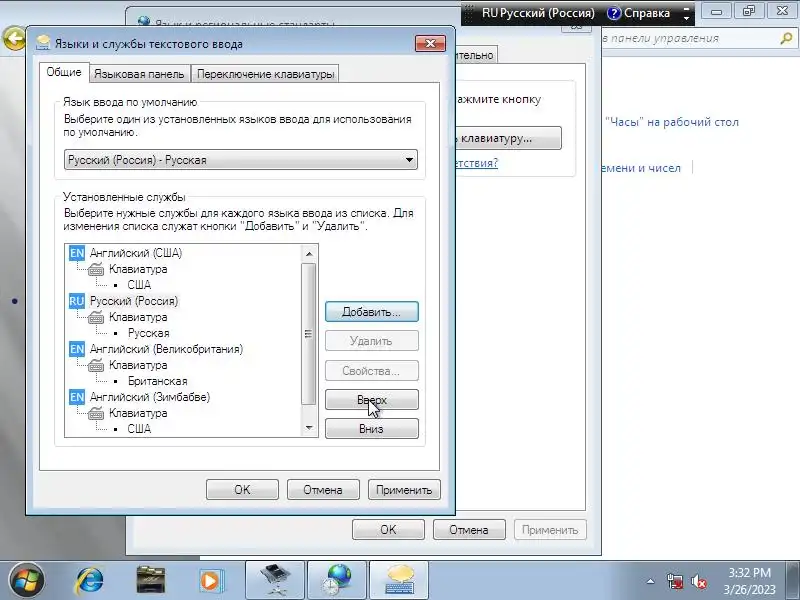Switch to the Переключение клавиатуры tab
800x600 pixels.
(265, 74)
